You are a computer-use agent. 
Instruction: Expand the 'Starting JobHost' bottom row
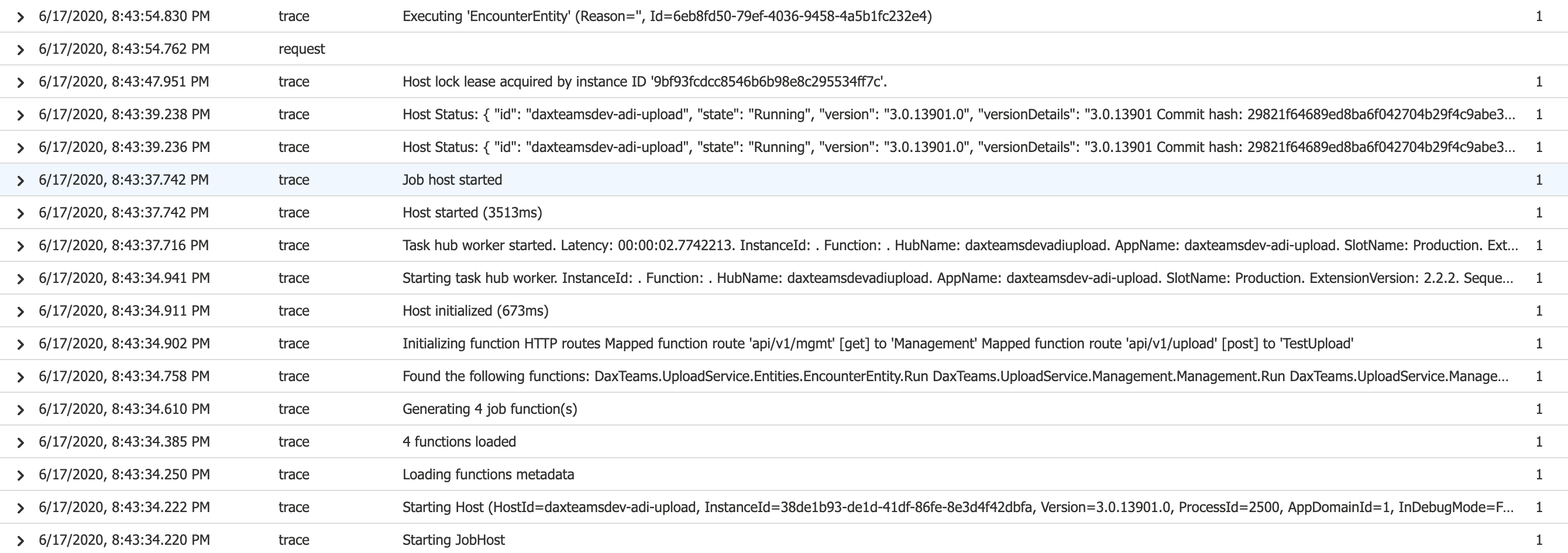pyautogui.click(x=21, y=540)
